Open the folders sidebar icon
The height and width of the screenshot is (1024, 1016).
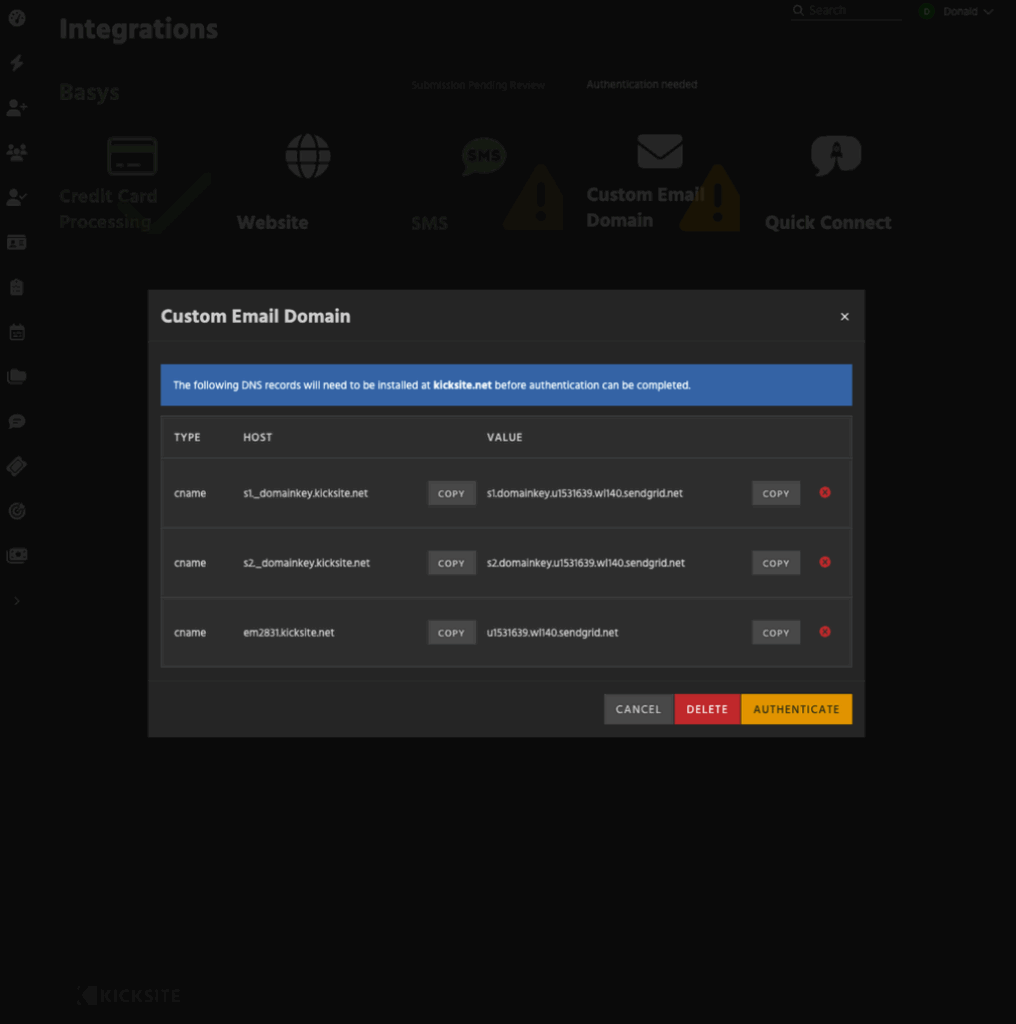(x=17, y=377)
